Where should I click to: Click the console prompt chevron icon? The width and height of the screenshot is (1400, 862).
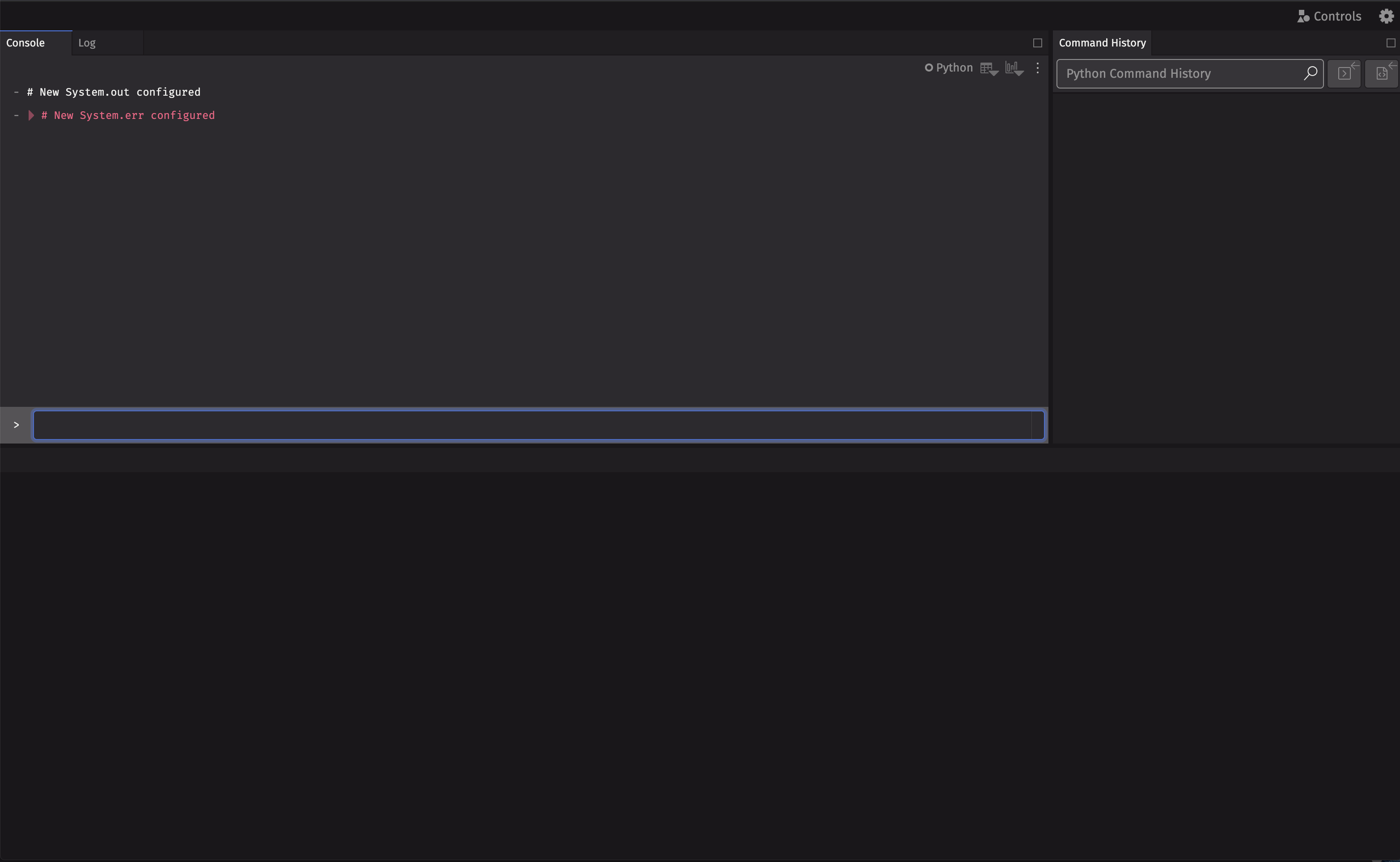tap(16, 425)
